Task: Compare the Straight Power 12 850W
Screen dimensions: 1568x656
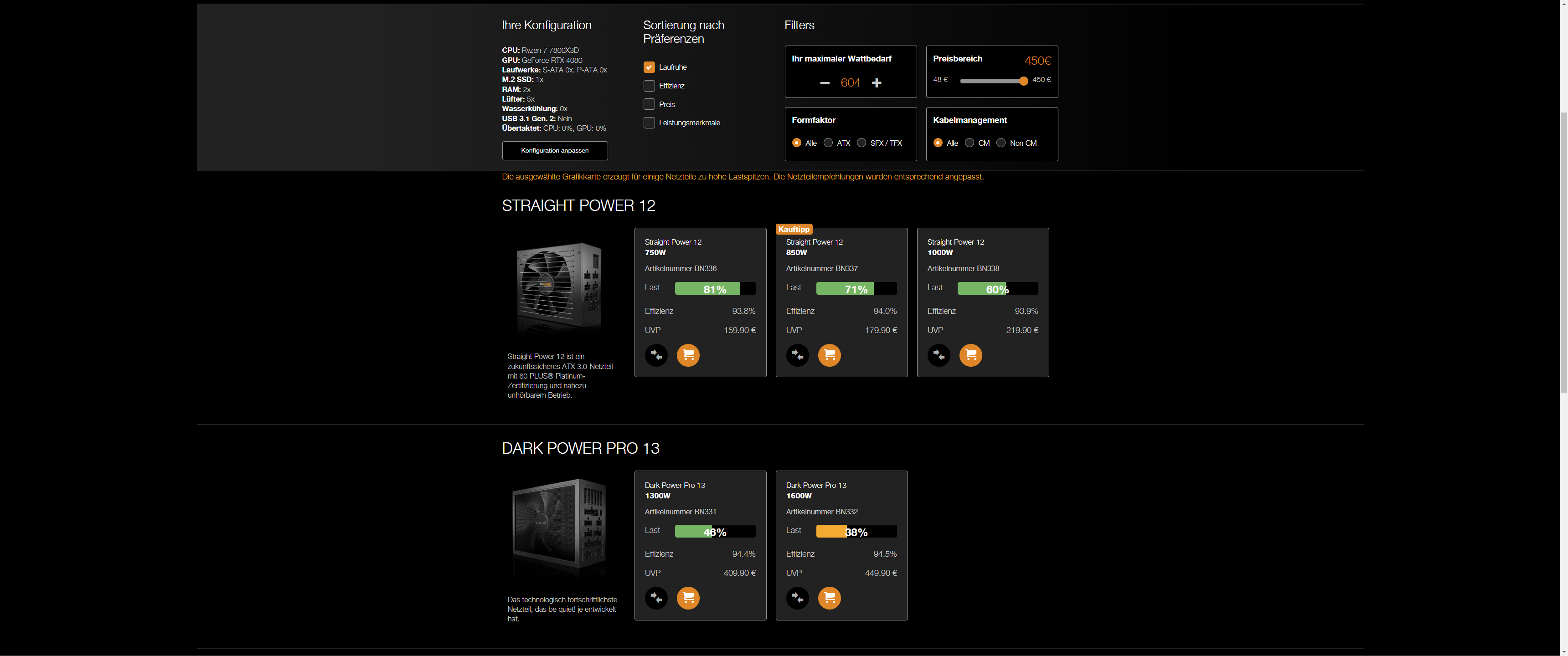Action: coord(797,355)
